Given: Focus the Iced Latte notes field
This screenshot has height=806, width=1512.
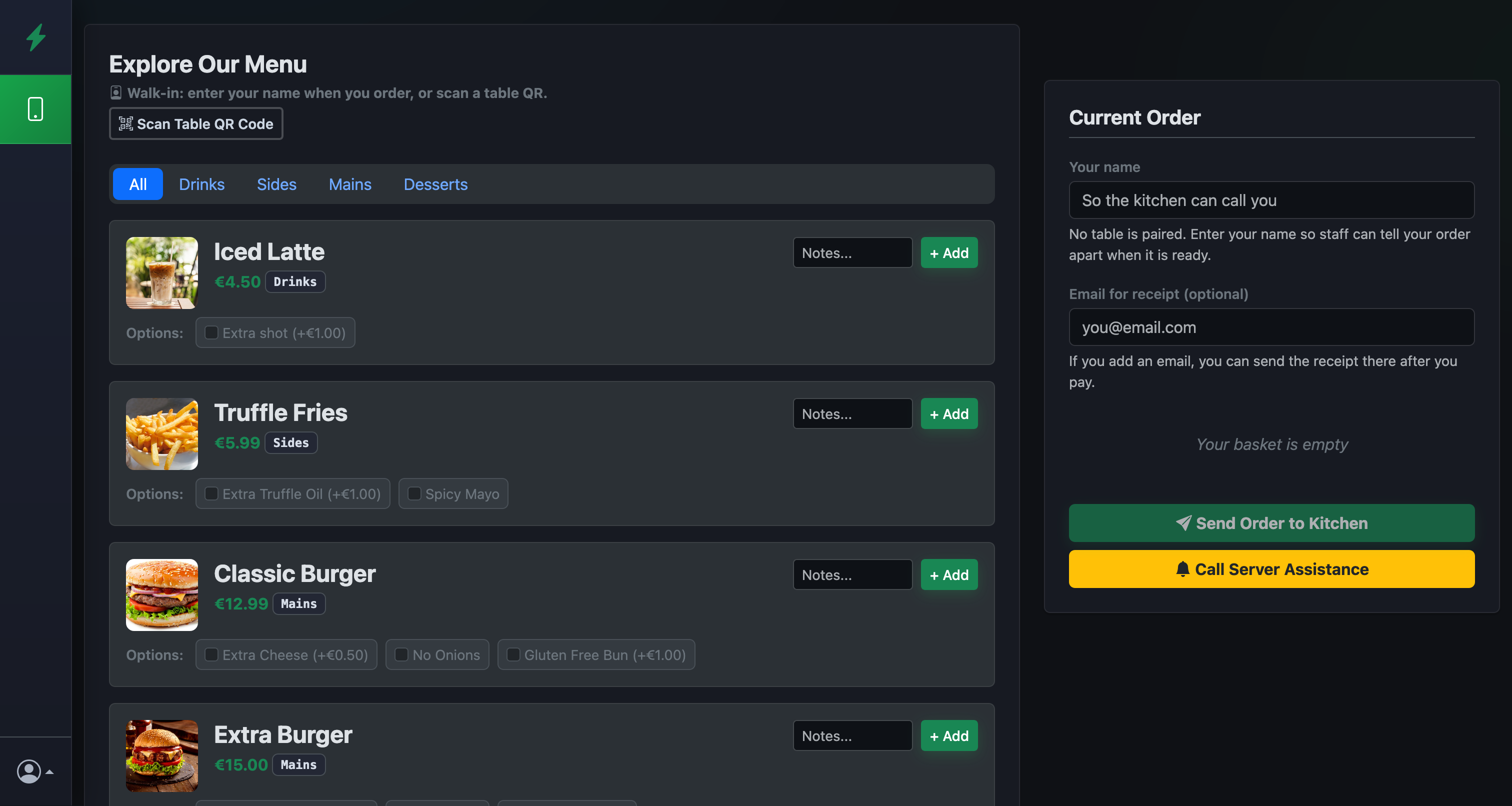Looking at the screenshot, I should point(853,253).
